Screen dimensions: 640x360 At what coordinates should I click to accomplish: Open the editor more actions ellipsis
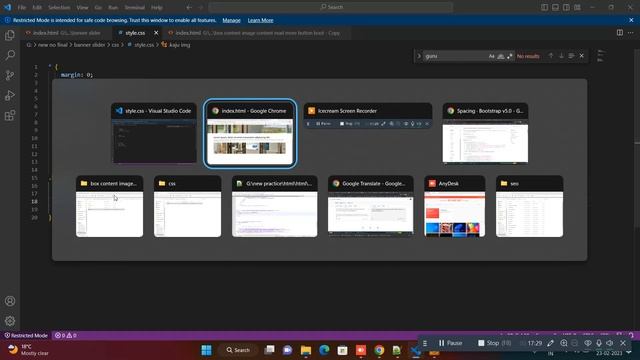(x=631, y=33)
